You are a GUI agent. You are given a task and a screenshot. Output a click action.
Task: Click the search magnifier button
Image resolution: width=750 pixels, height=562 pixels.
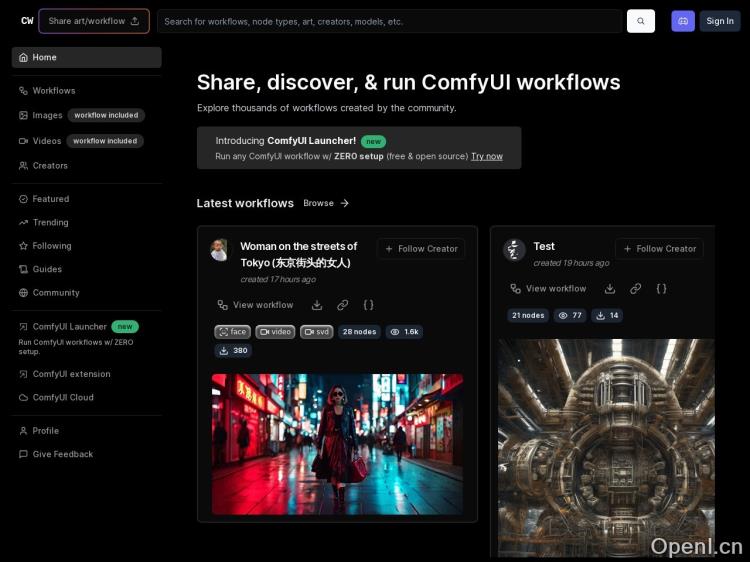click(640, 21)
